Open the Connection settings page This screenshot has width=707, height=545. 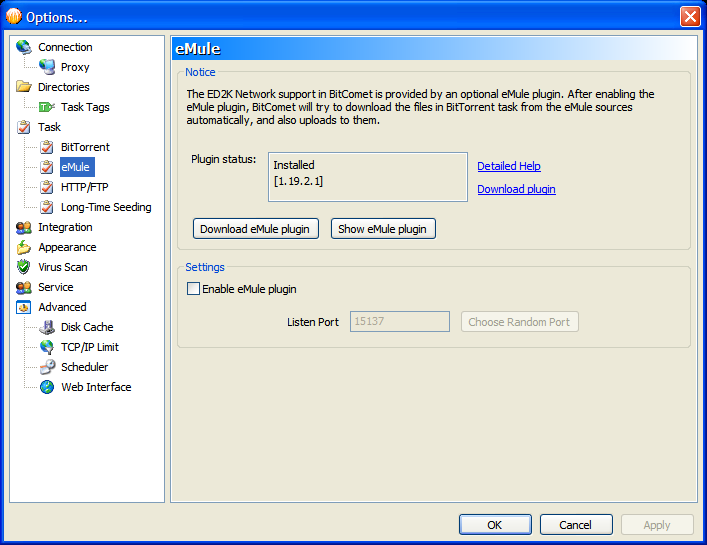point(65,47)
